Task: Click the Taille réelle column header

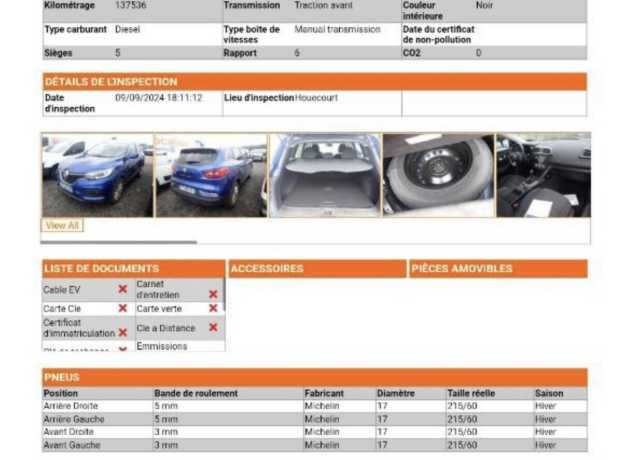Action: (x=471, y=393)
